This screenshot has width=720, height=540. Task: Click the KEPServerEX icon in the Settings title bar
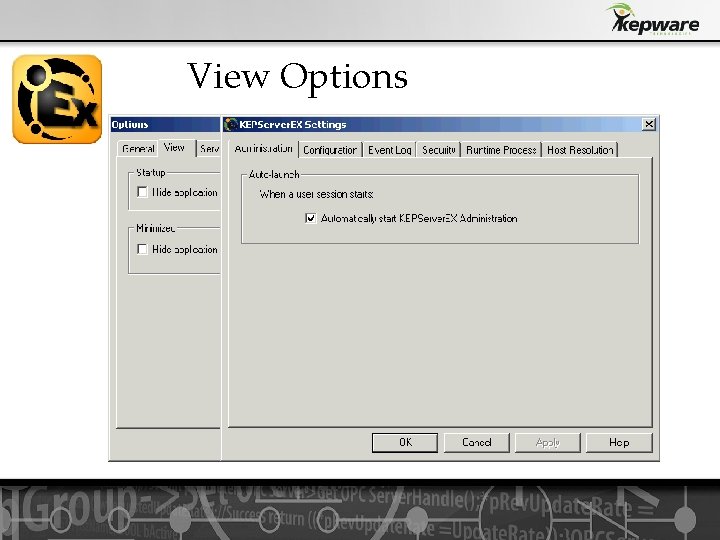click(231, 124)
